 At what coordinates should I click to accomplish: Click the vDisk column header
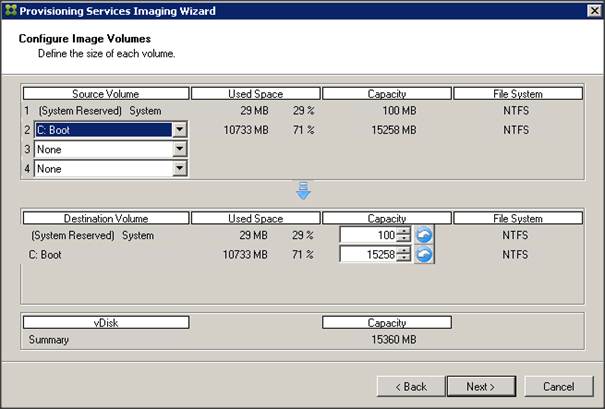[x=106, y=322]
